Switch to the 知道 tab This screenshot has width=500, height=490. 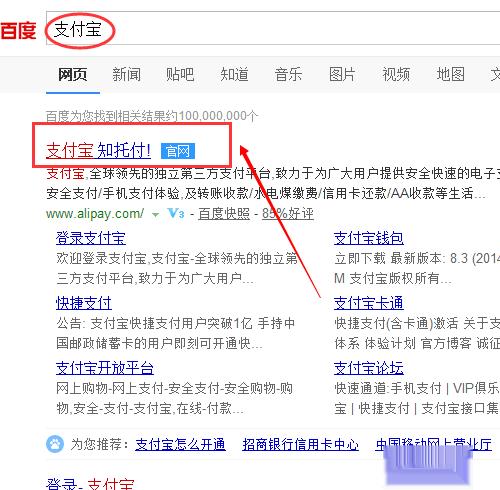click(x=234, y=74)
